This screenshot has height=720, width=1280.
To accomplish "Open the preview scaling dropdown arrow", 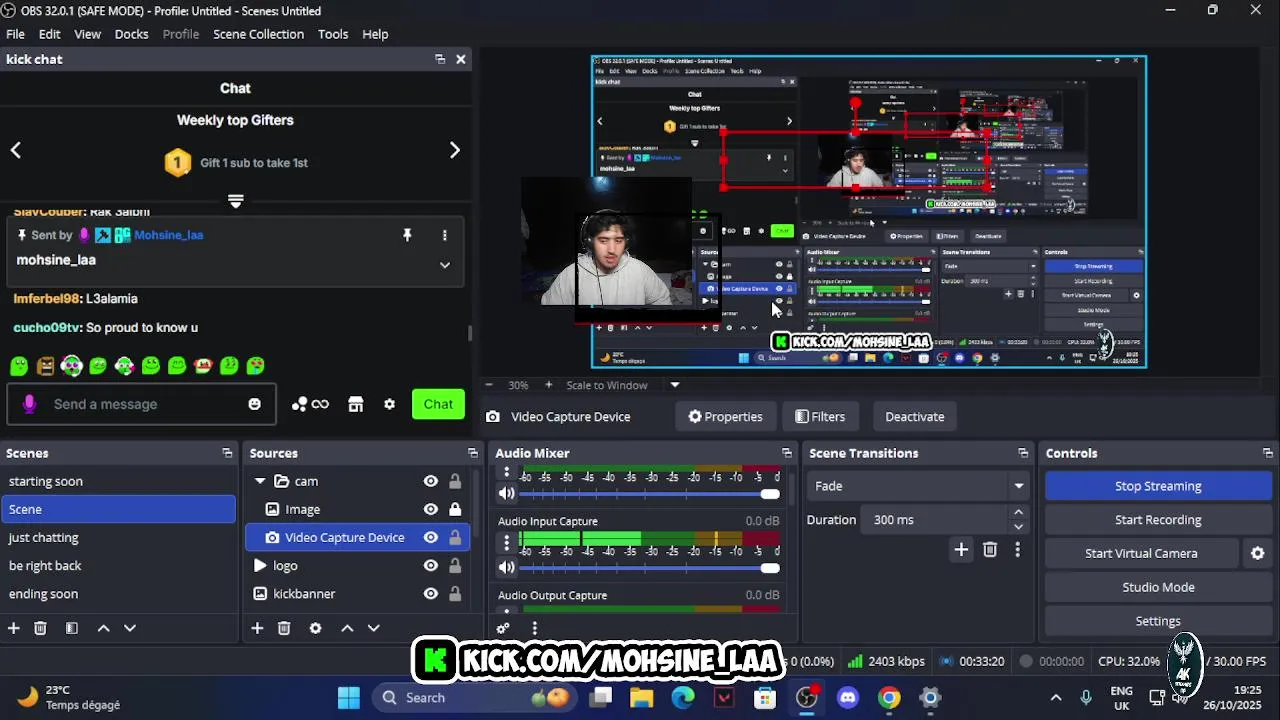I will [675, 385].
